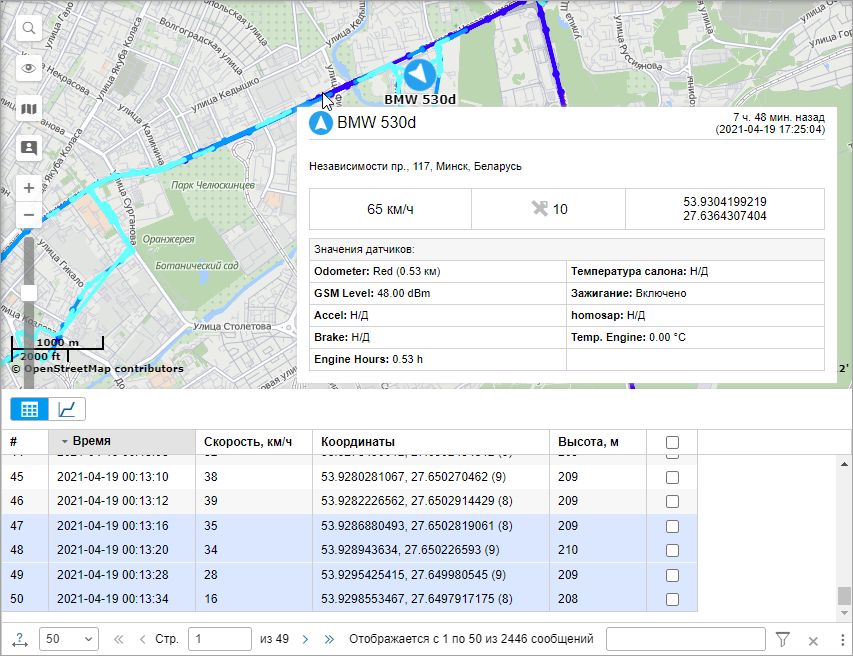Open the map layers selector
This screenshot has width=853, height=656.
pos(29,109)
